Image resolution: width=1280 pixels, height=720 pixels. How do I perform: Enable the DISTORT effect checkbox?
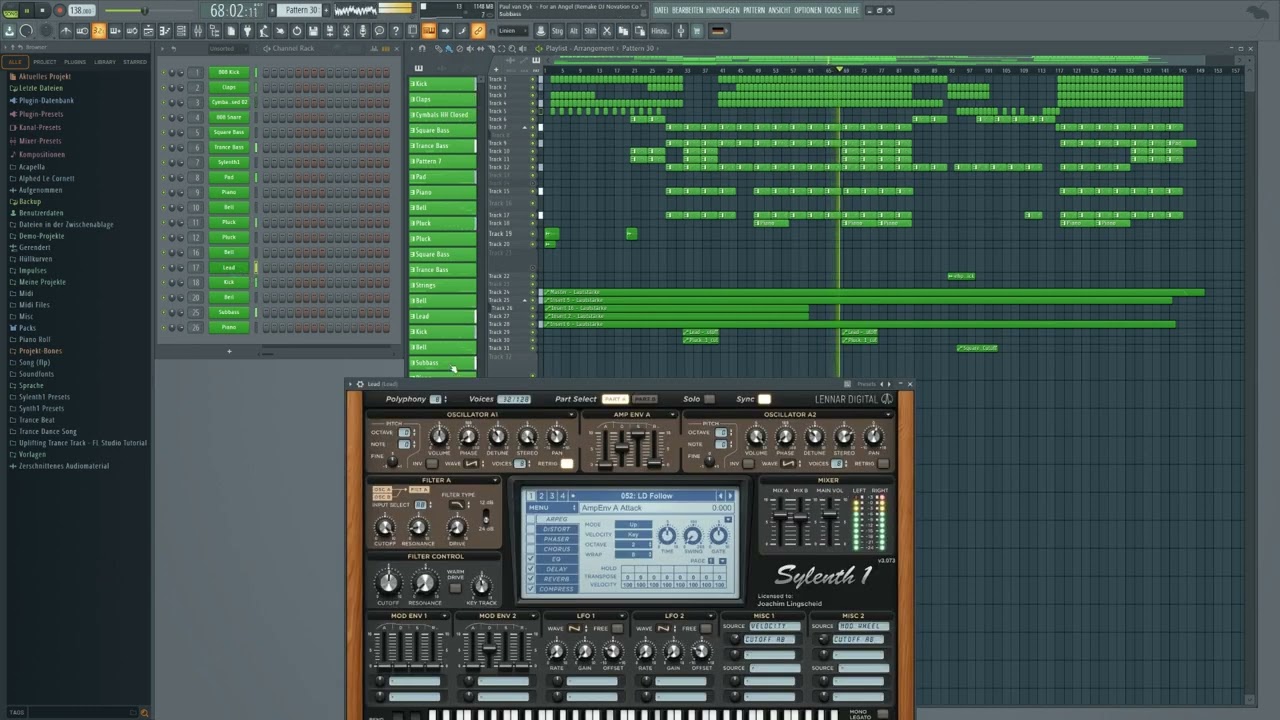coord(531,529)
